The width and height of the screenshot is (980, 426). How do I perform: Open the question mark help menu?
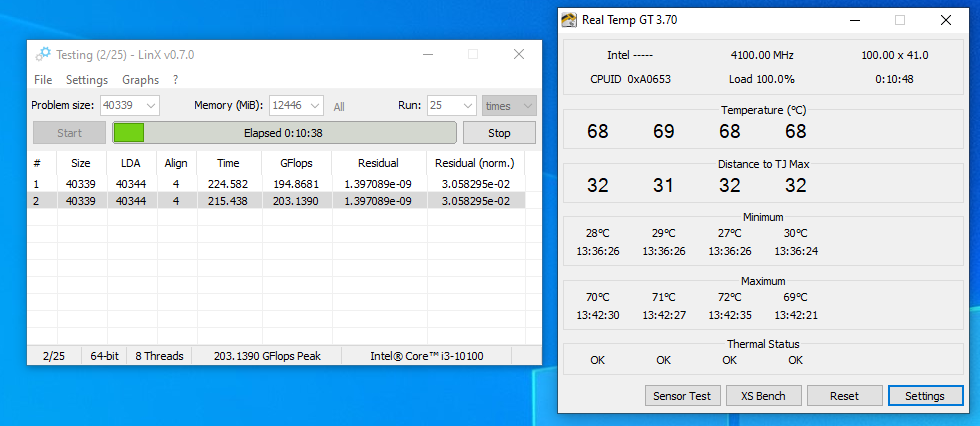tap(175, 80)
